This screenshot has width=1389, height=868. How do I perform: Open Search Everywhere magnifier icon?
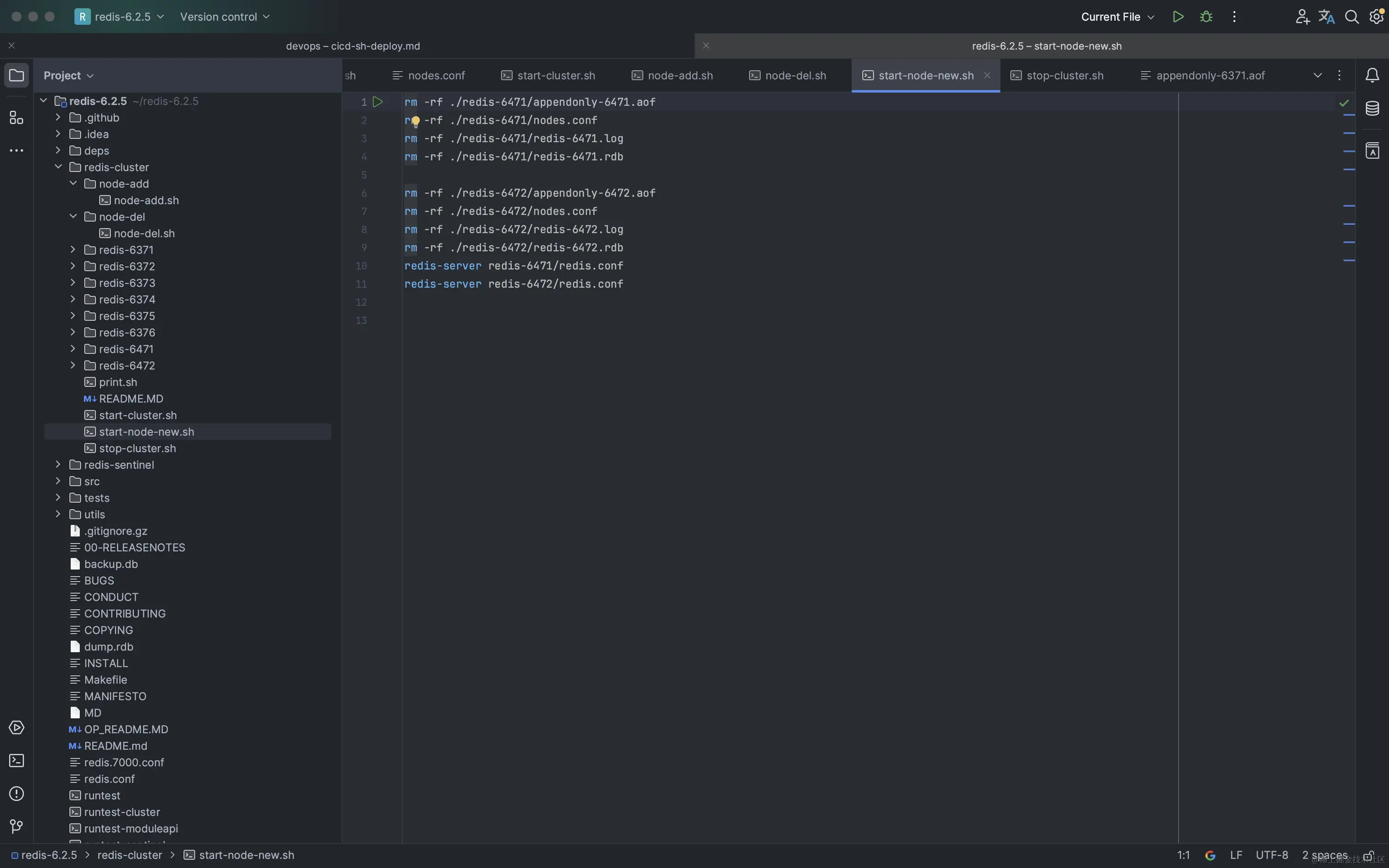click(x=1351, y=17)
